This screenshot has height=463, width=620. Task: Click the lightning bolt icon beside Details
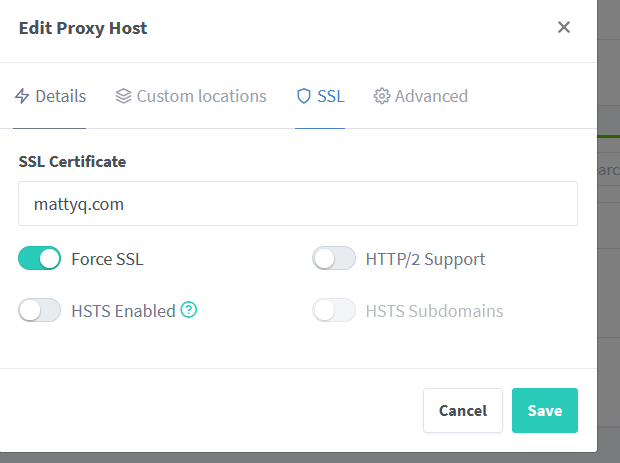point(22,96)
